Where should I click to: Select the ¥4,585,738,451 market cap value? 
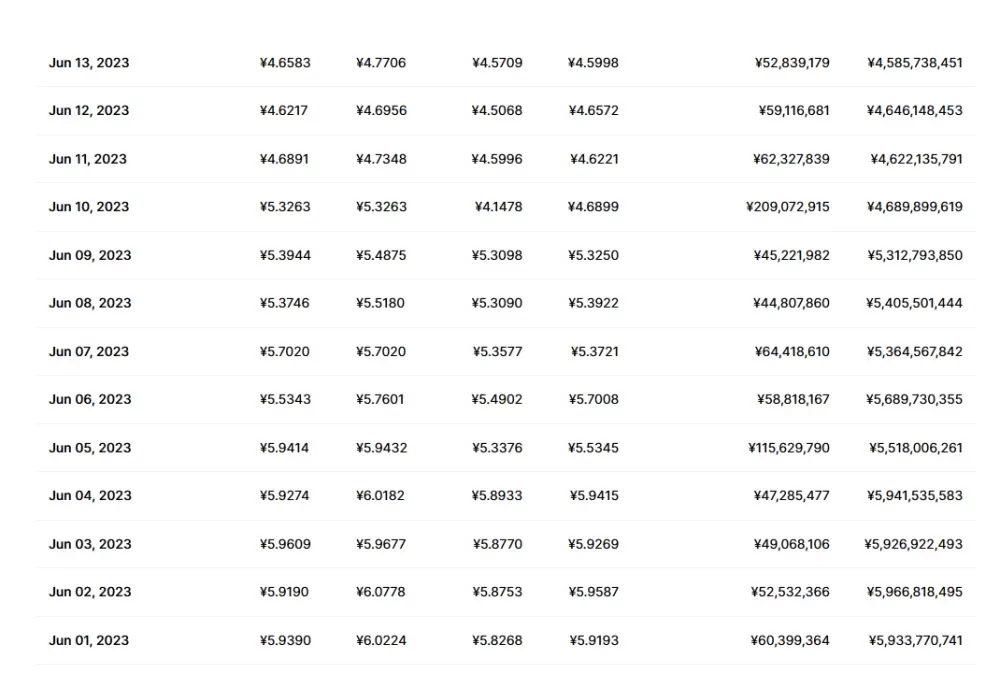[x=914, y=63]
